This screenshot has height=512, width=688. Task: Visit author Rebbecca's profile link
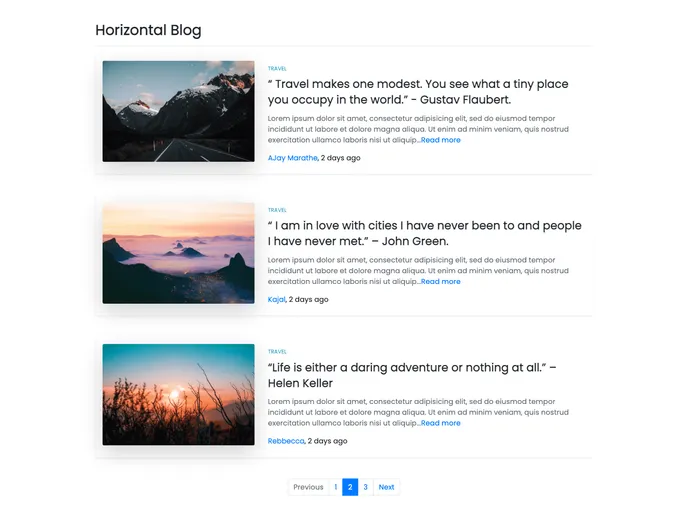coord(285,441)
